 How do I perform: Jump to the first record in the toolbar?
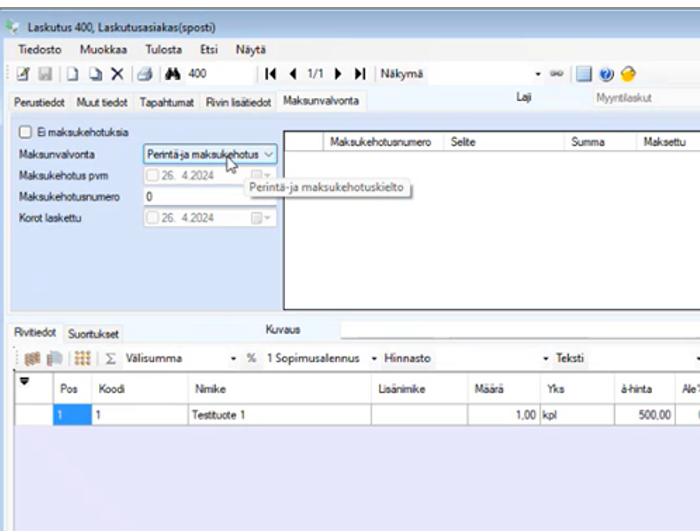coord(270,74)
